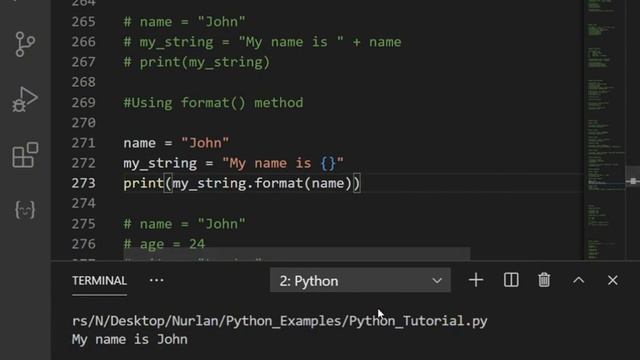Click the '# name = "John"' comment on line 265
Viewport: 640px width, 360px height.
184,22
